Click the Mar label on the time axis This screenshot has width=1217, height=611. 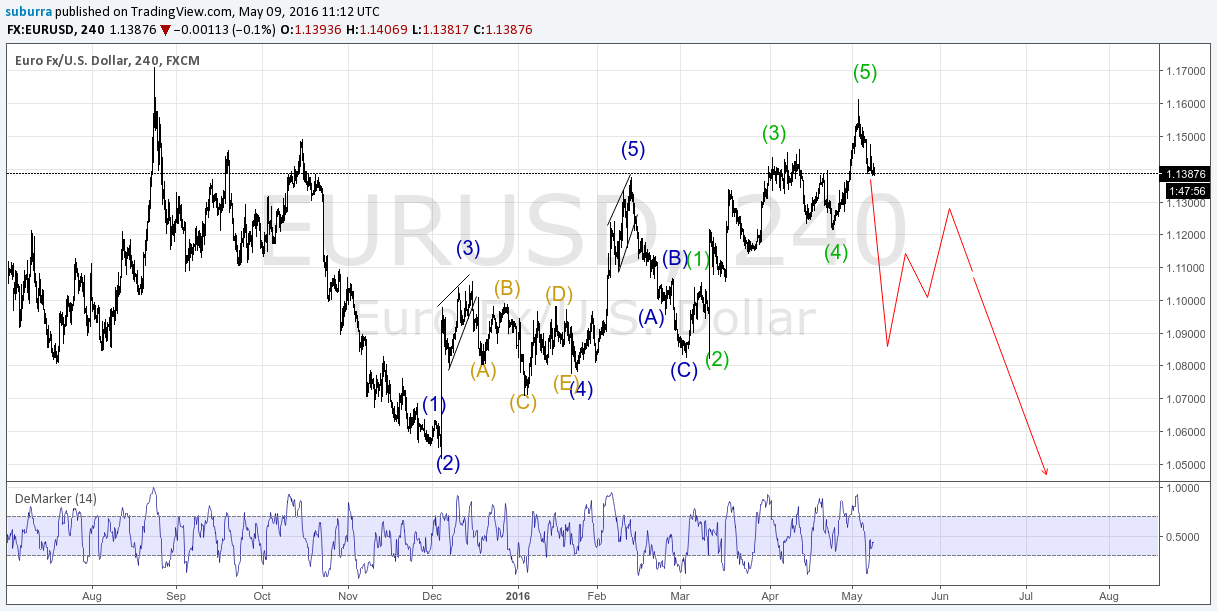click(681, 595)
